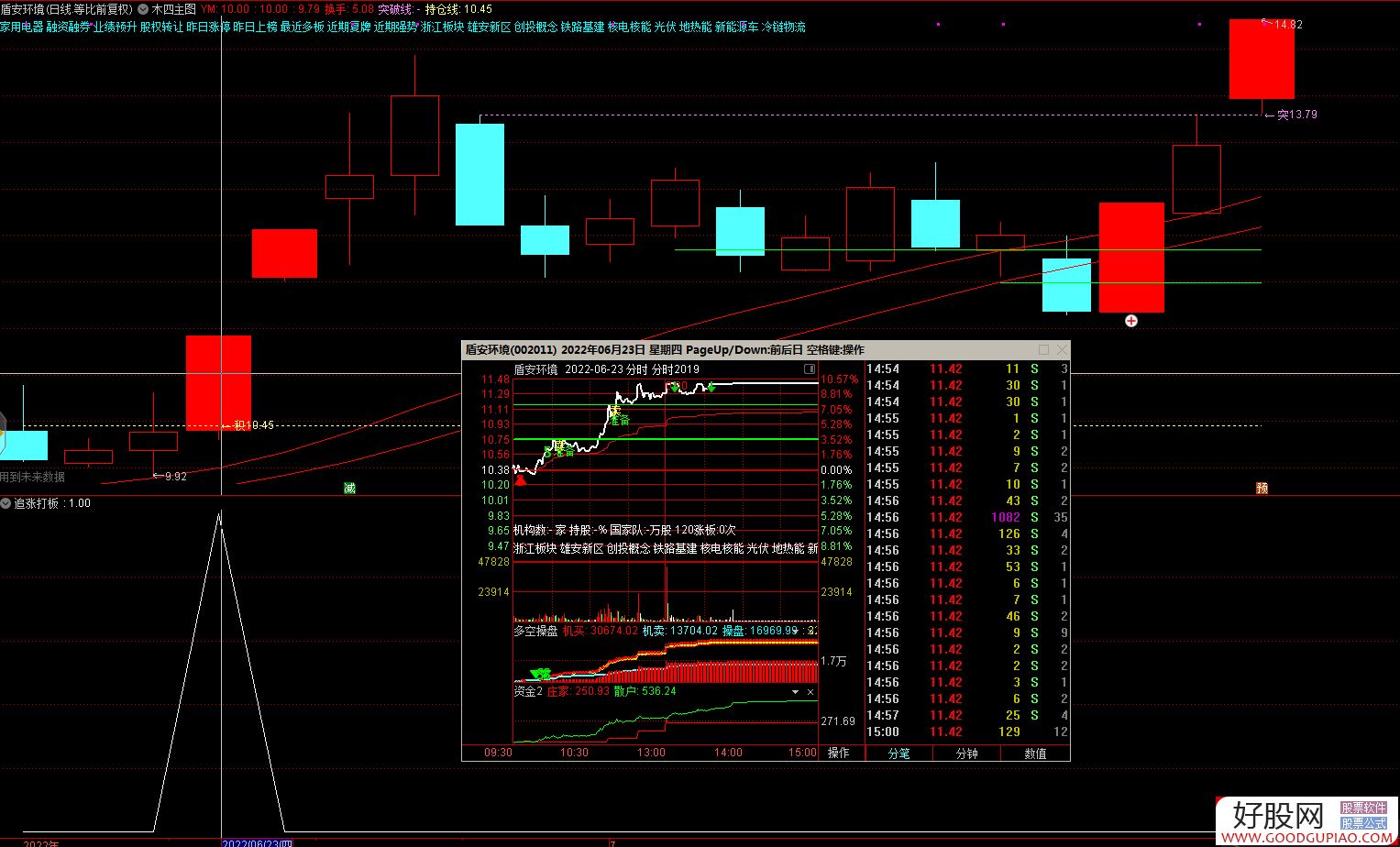
Task: Close the 盾安环境 intraday popup window
Action: click(x=1062, y=349)
